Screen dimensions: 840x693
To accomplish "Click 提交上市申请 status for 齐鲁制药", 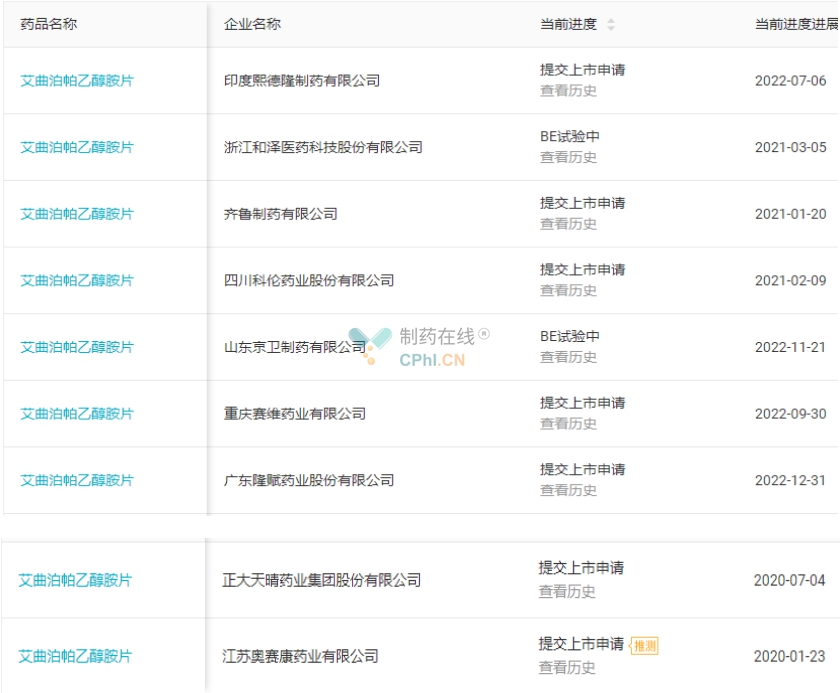I will [x=582, y=204].
